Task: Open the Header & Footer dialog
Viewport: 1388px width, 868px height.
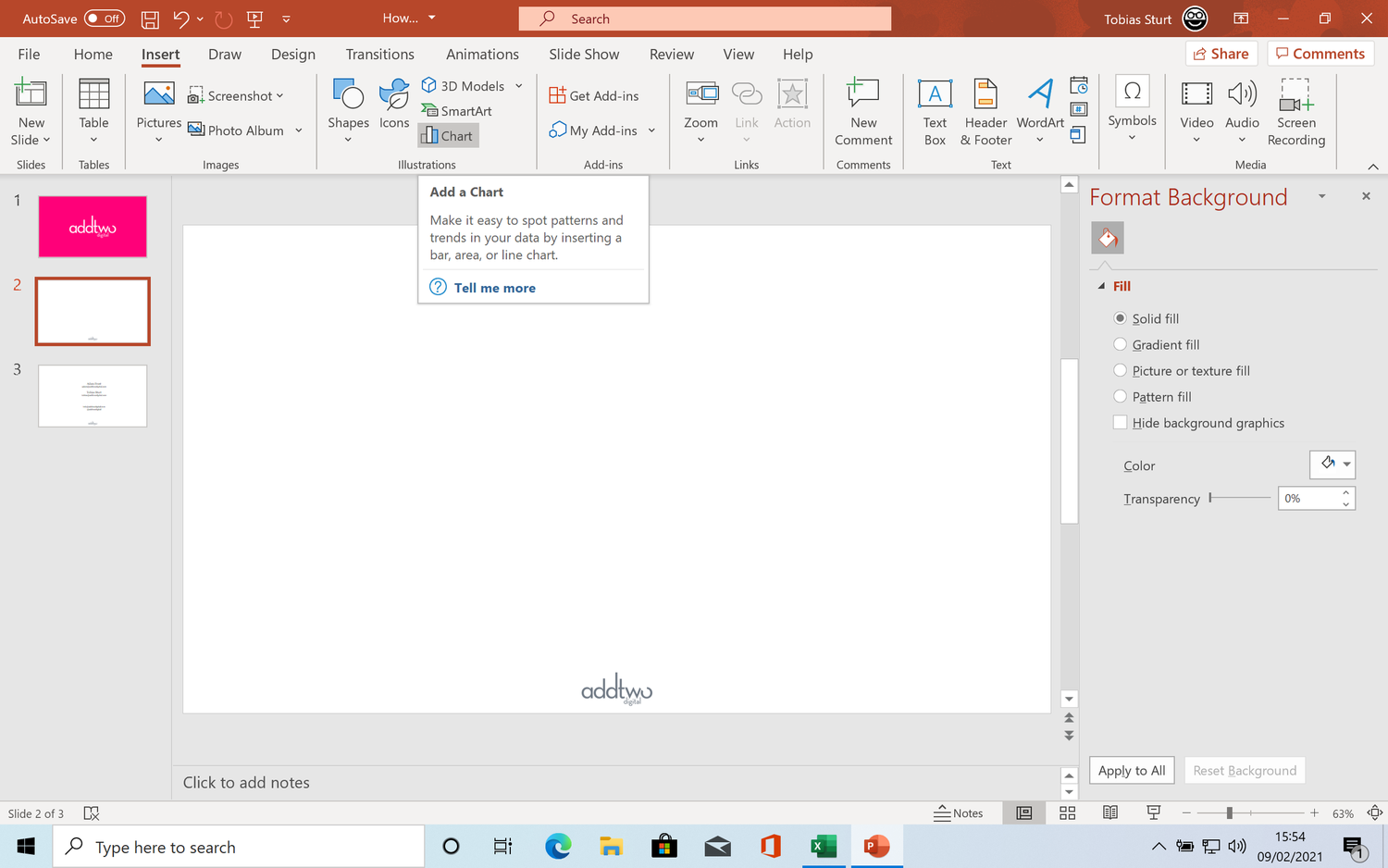Action: coord(985,110)
